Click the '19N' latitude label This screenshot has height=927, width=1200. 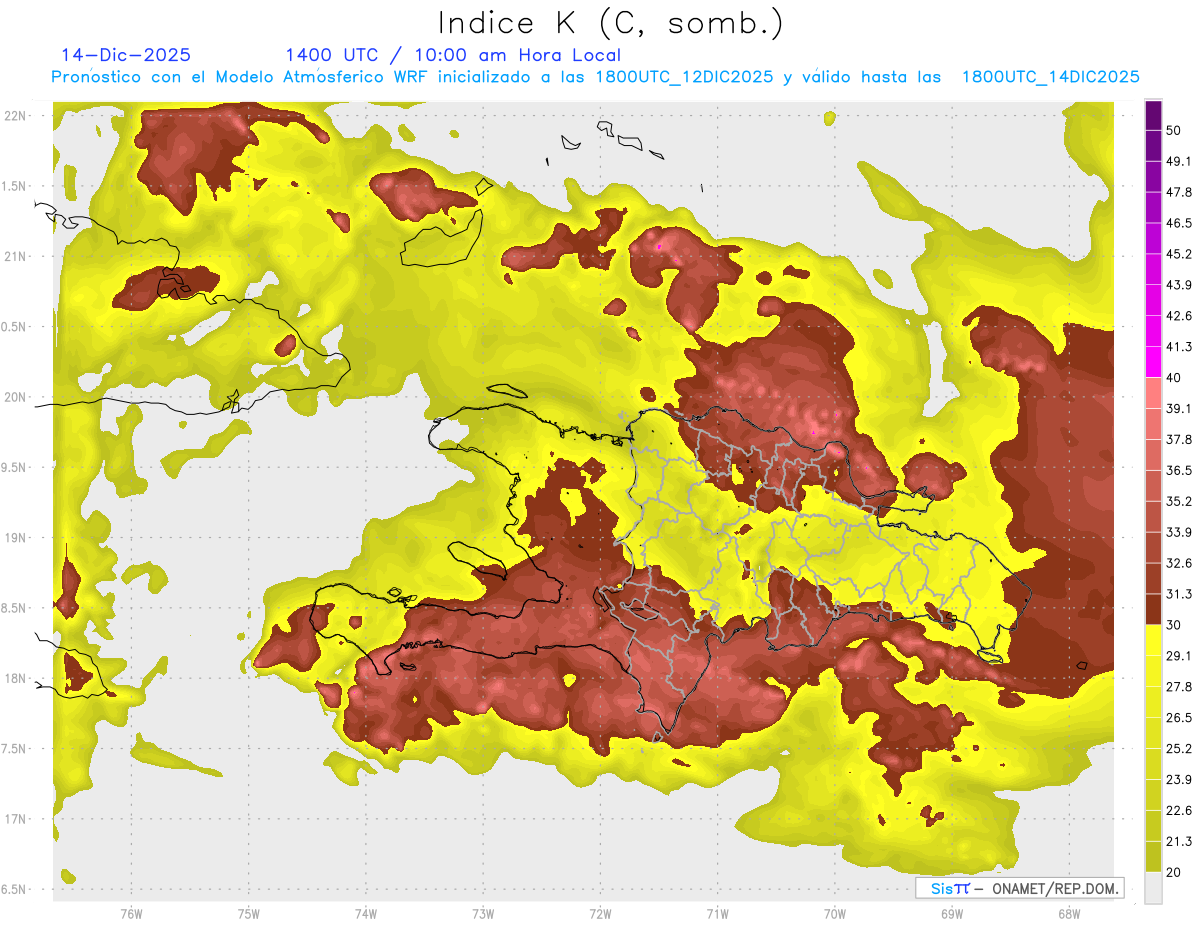coord(15,538)
